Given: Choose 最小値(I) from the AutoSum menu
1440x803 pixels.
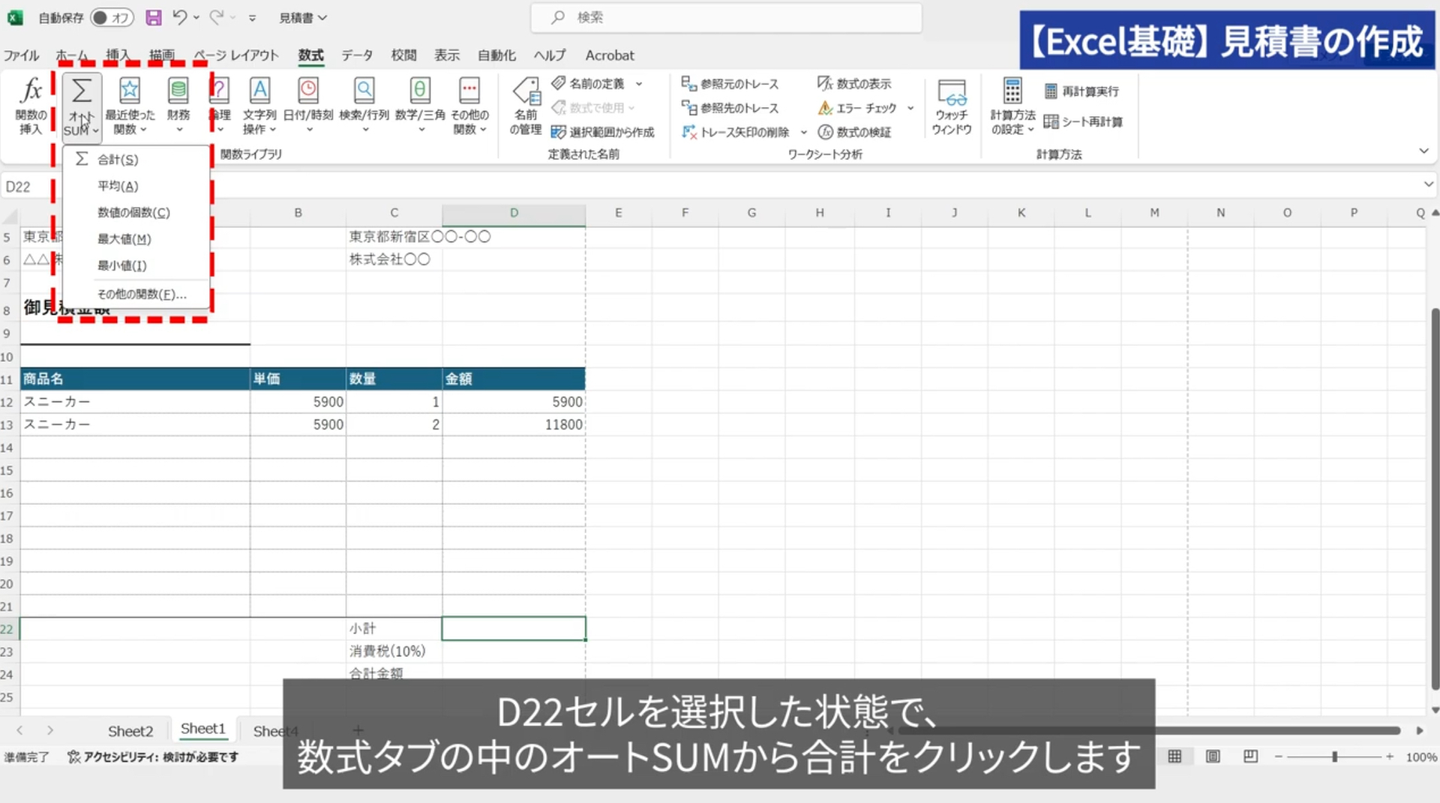Looking at the screenshot, I should (x=136, y=265).
